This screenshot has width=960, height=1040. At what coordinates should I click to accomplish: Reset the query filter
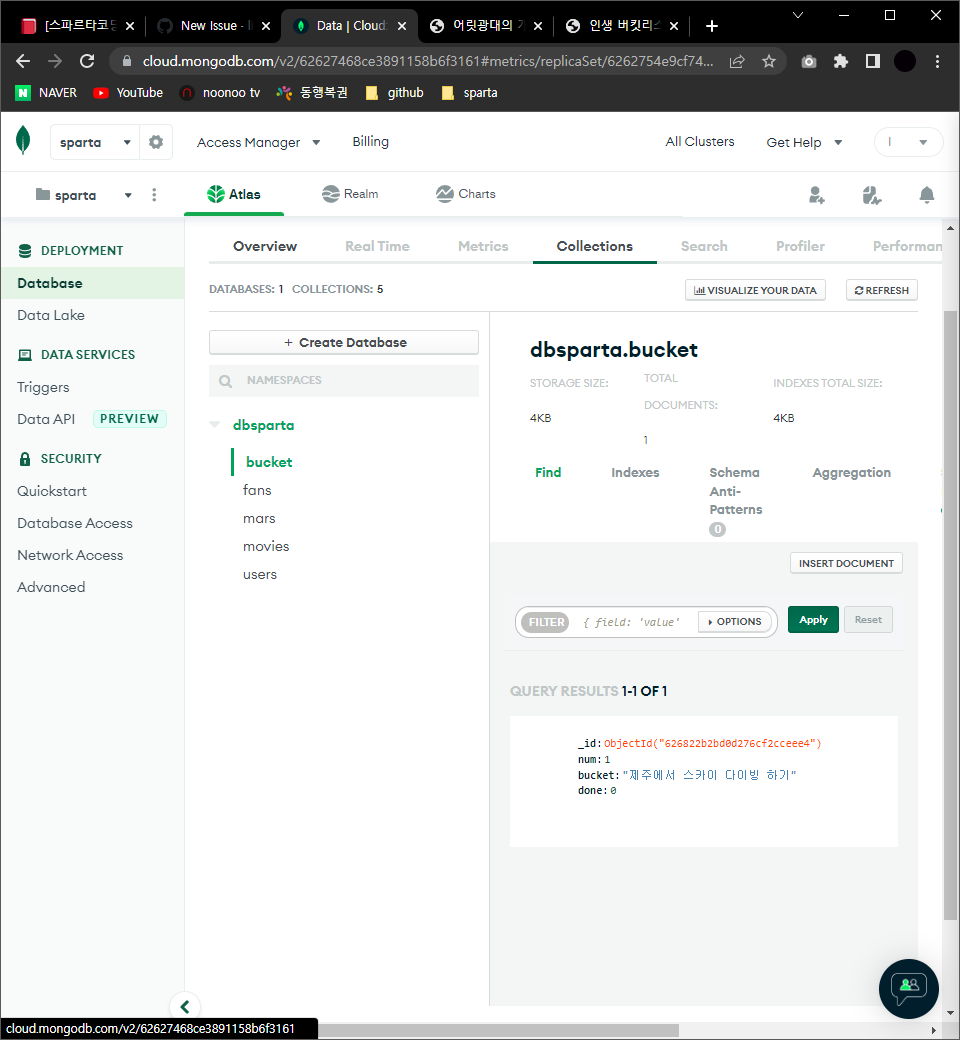pyautogui.click(x=868, y=619)
